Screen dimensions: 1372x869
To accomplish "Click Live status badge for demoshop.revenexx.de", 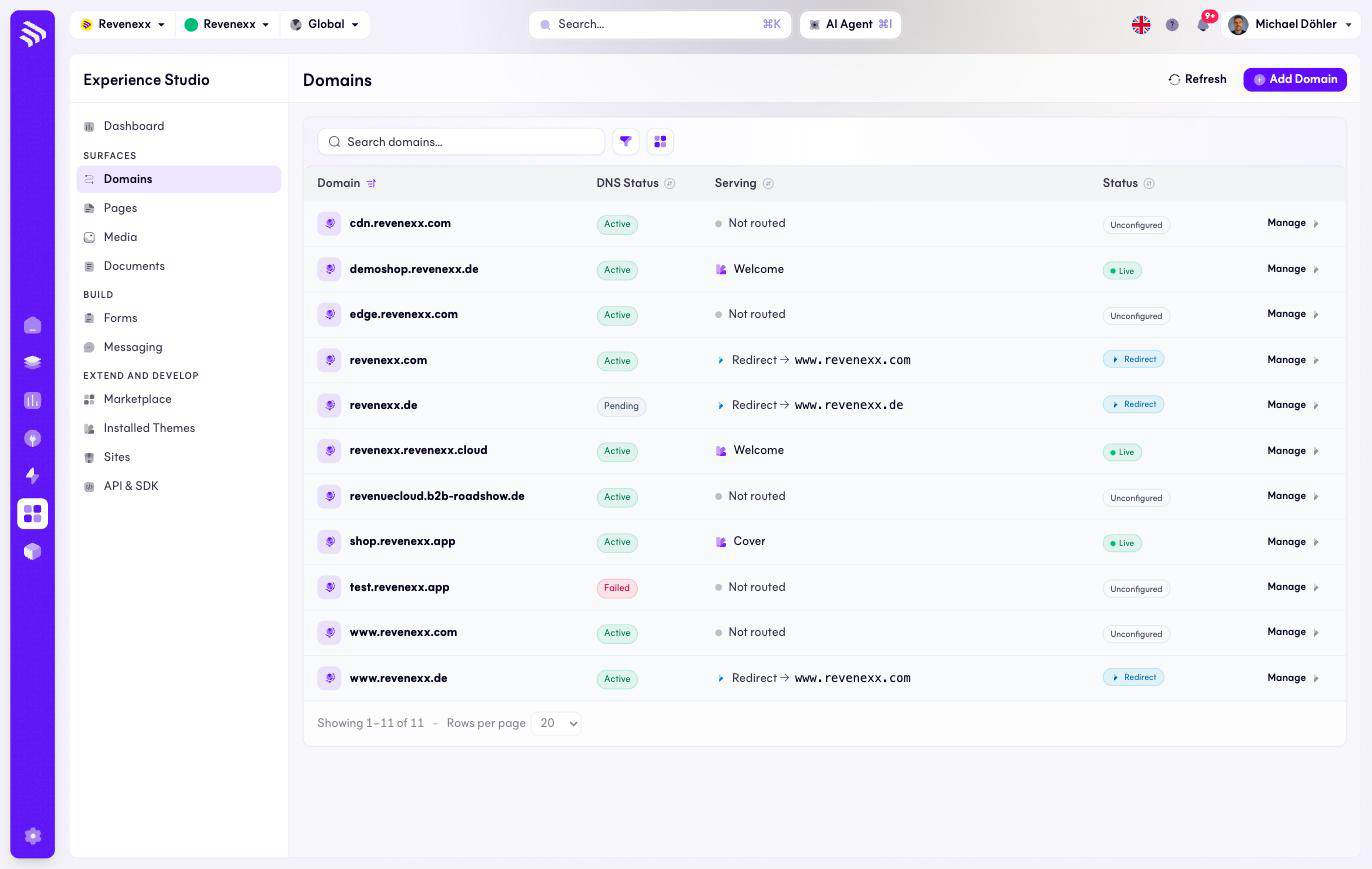I will pos(1122,271).
